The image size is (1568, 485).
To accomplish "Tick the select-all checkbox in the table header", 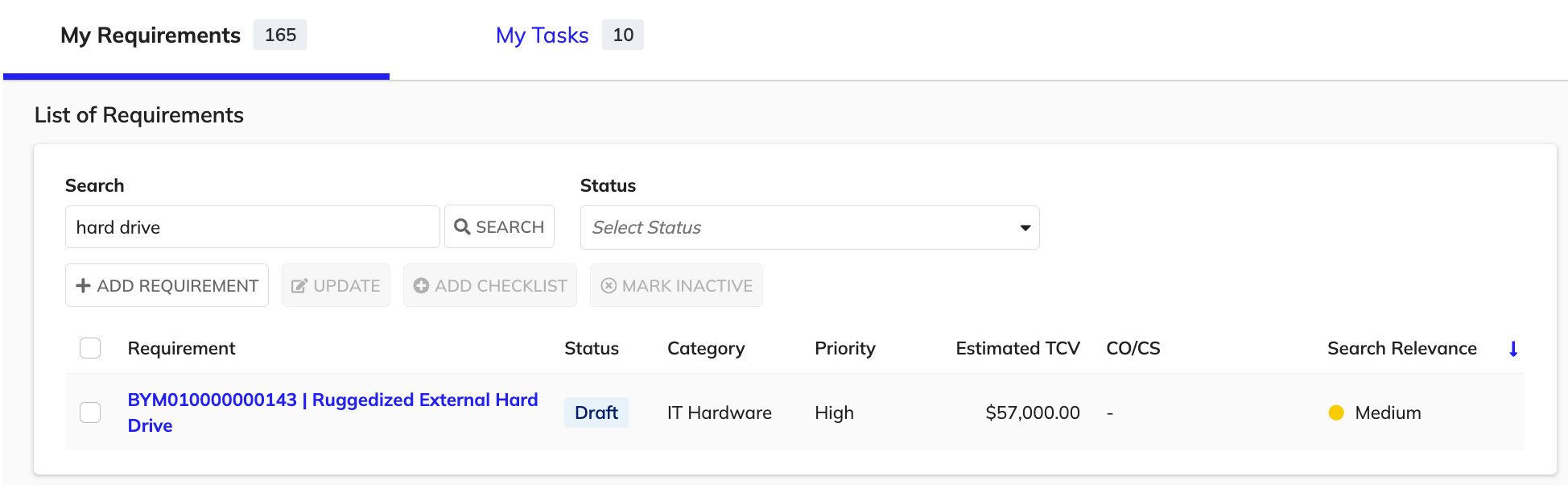I will (90, 348).
